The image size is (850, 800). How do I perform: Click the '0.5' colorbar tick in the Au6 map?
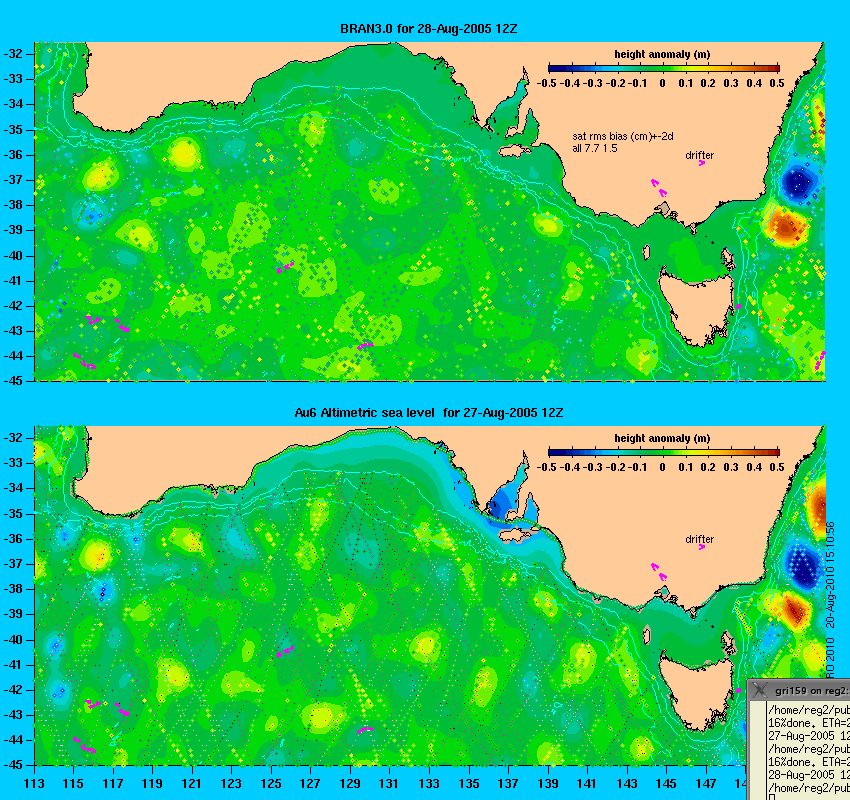777,467
